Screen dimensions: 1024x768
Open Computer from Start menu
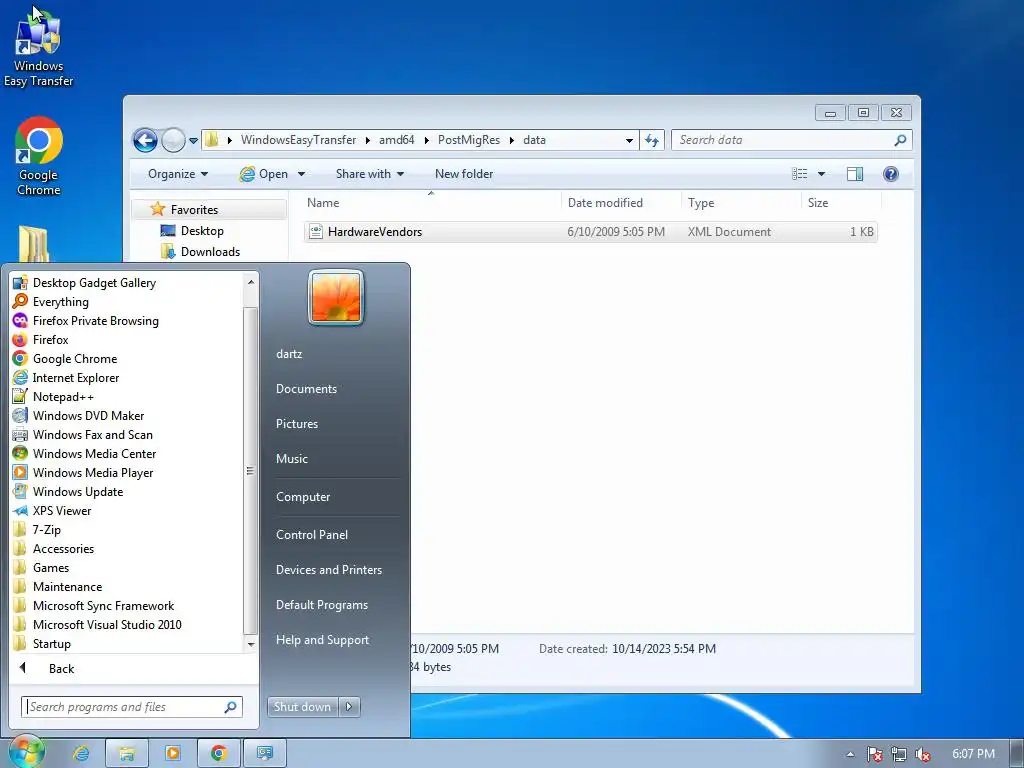(x=303, y=497)
